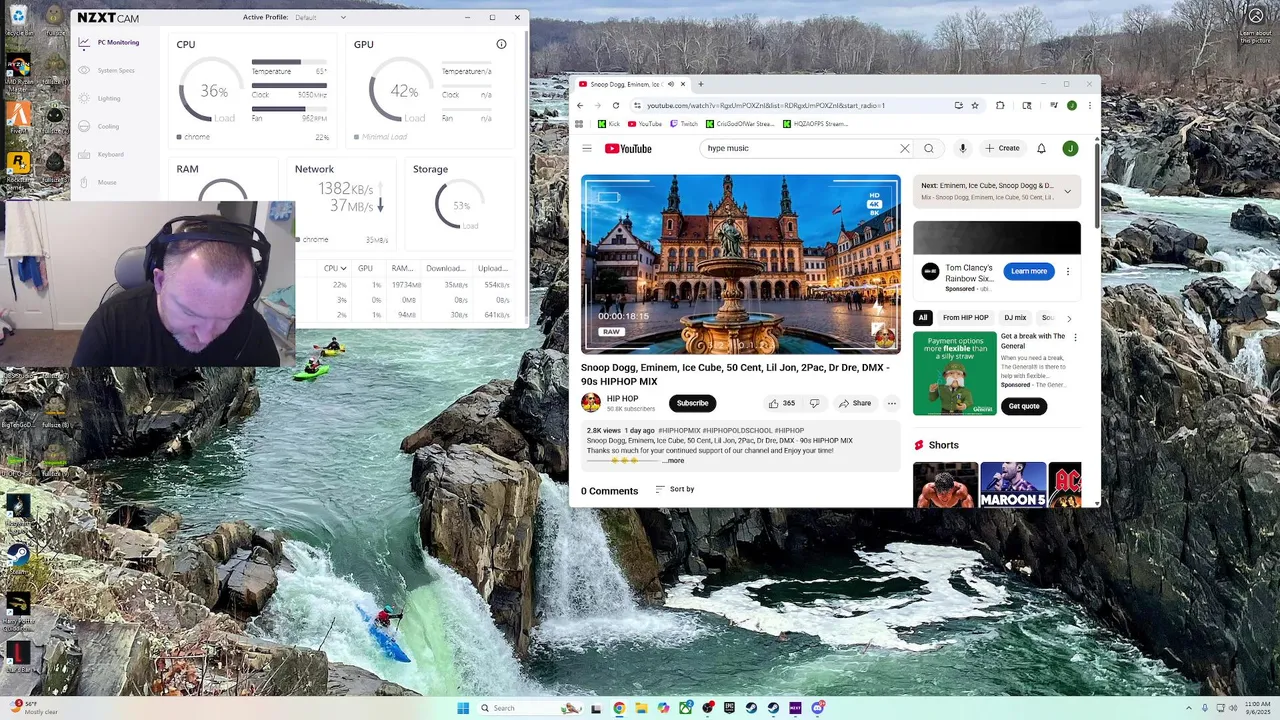The image size is (1280, 720).
Task: Open Keyboard section in NZXT CAM
Action: (x=103, y=154)
